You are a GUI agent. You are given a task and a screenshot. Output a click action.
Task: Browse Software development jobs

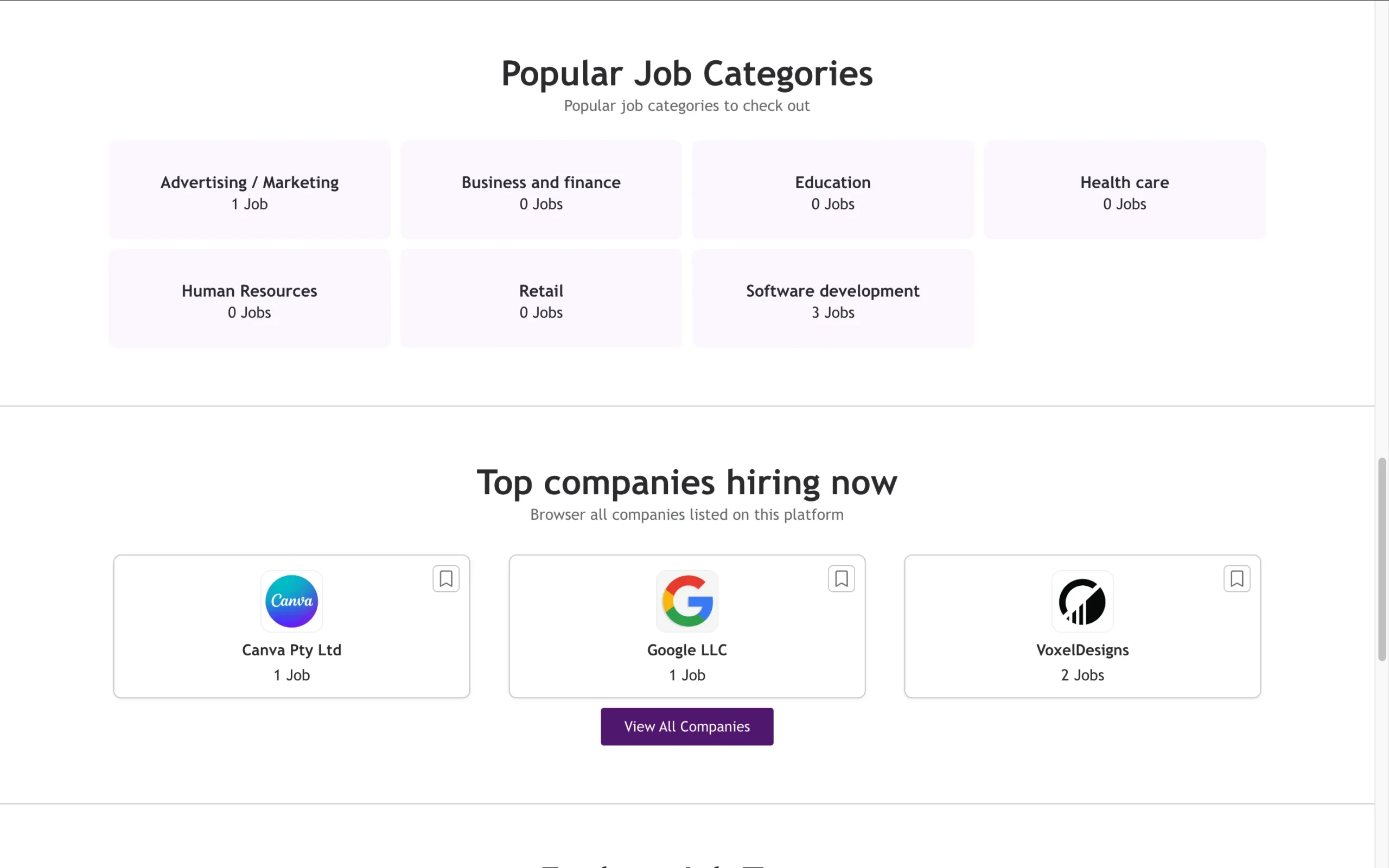833,298
